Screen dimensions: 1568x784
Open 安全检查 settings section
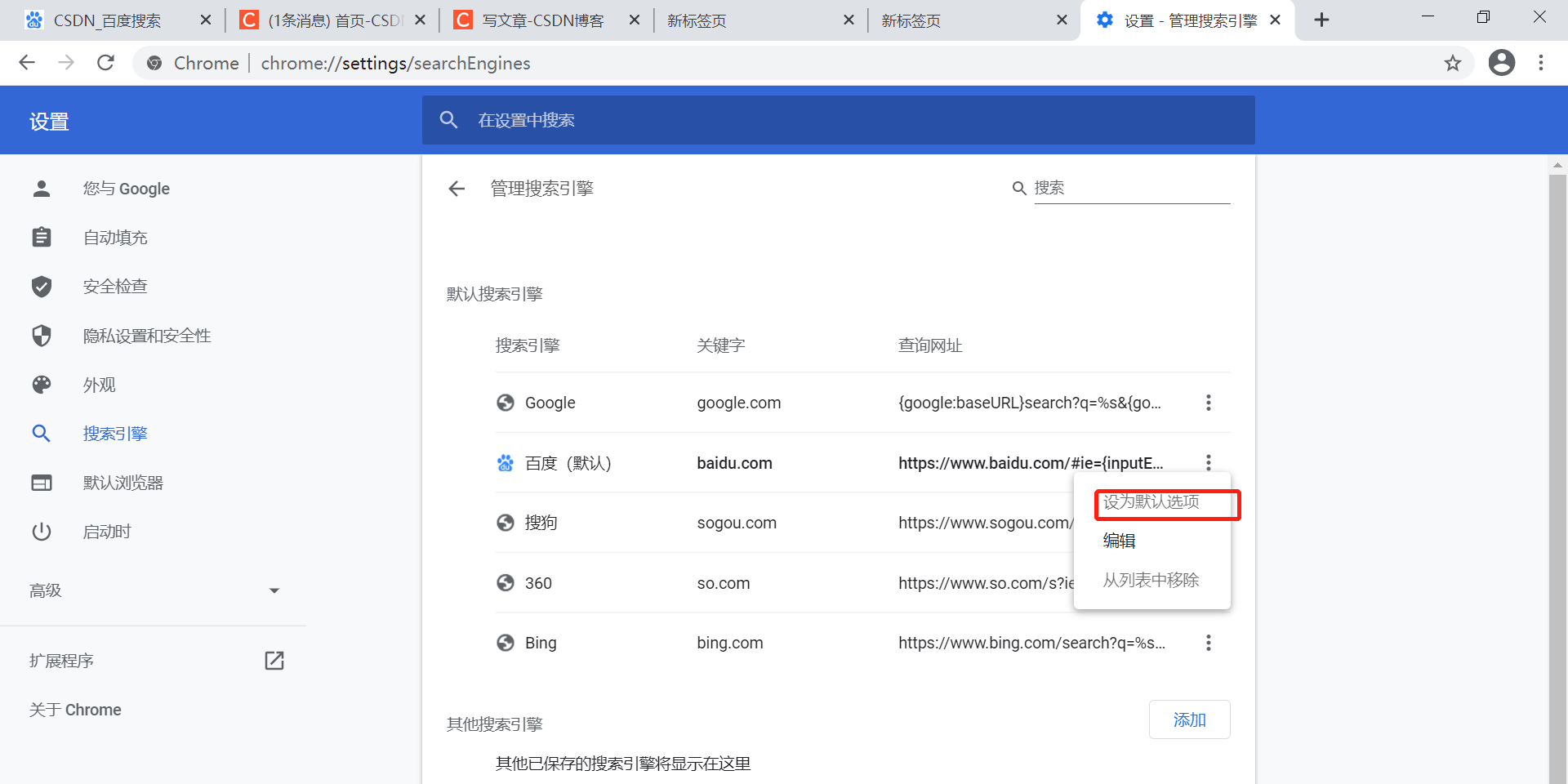point(115,287)
